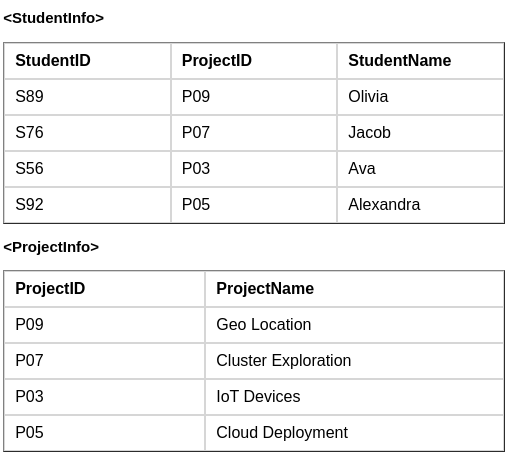509x459 pixels.
Task: Click the StudentID column header
Action: (x=88, y=61)
